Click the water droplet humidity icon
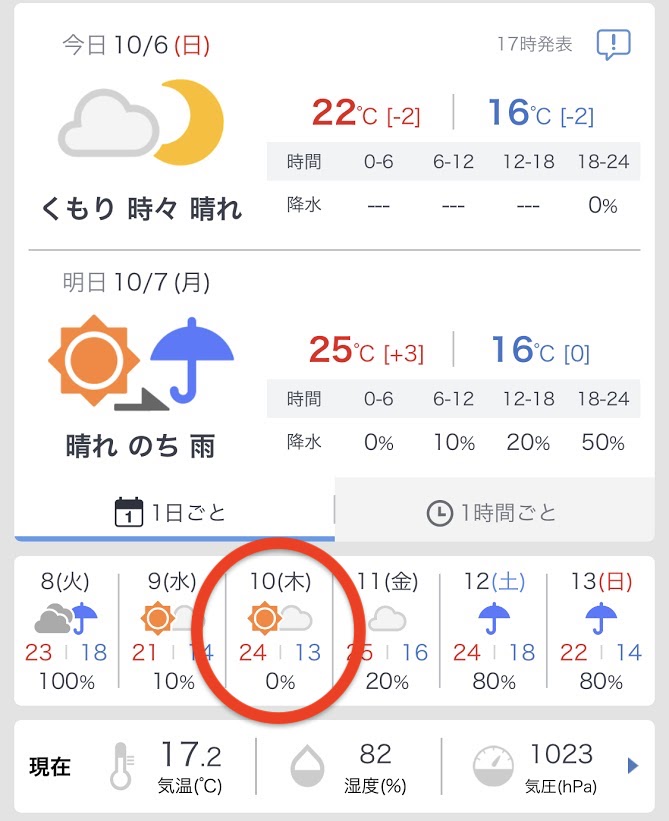 (x=307, y=767)
